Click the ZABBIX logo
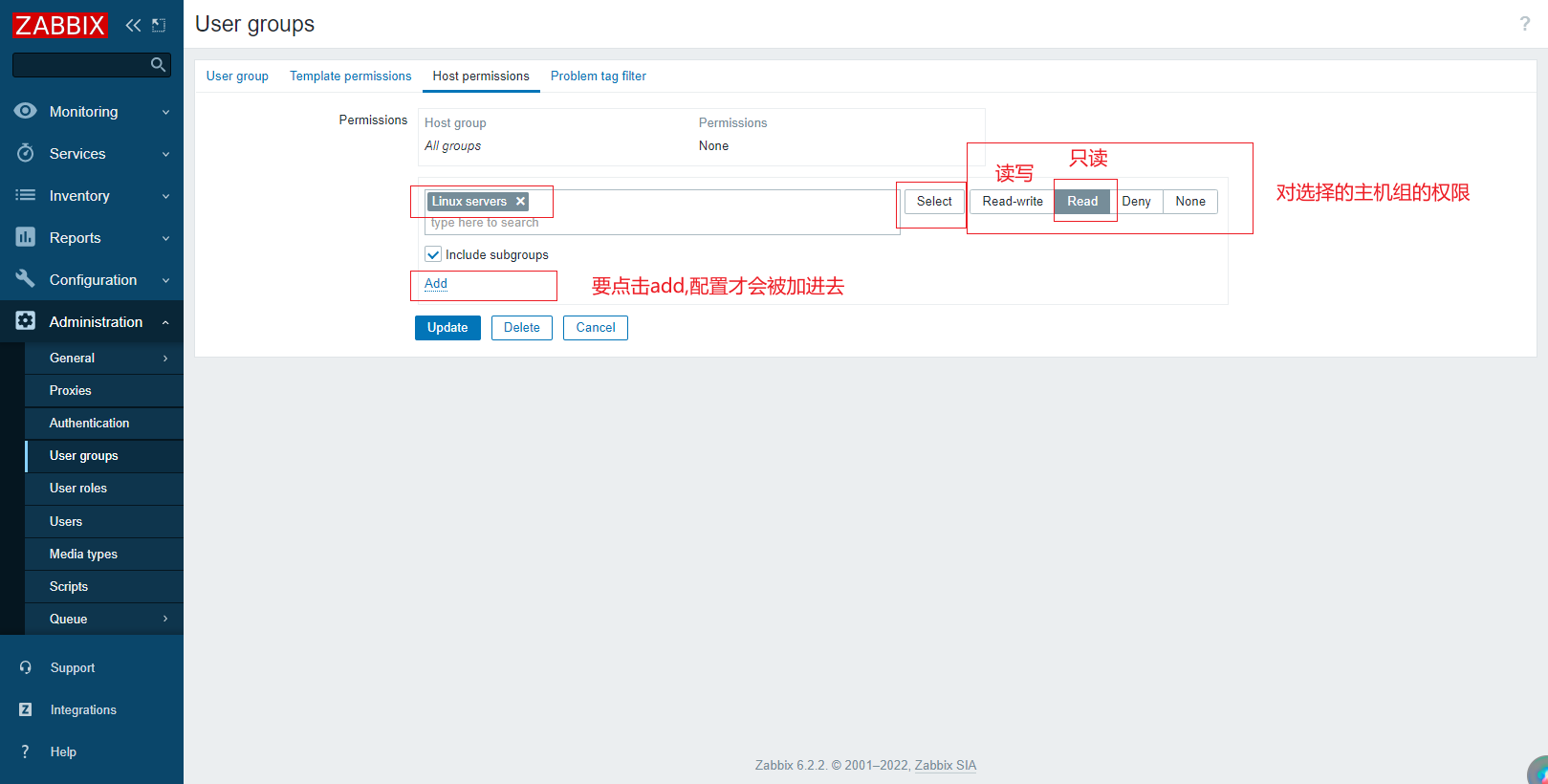The image size is (1548, 784). pos(60,25)
